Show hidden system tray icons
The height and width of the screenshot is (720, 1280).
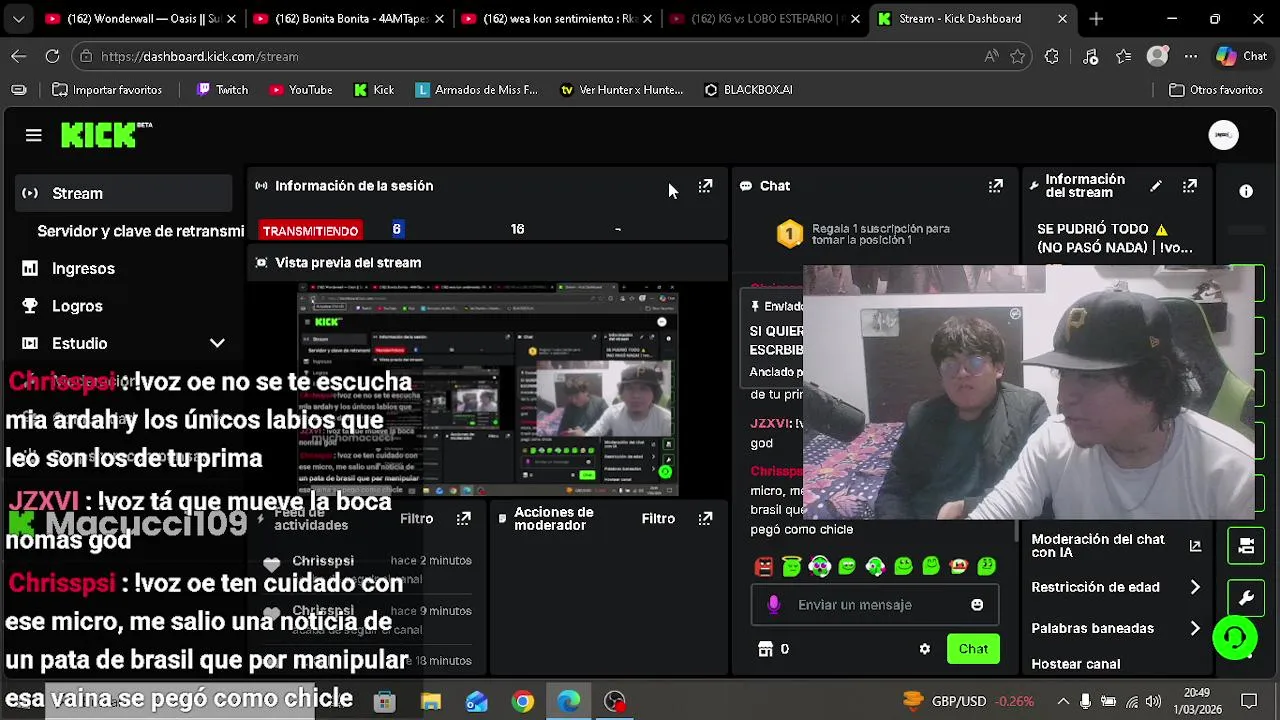[x=1062, y=701]
